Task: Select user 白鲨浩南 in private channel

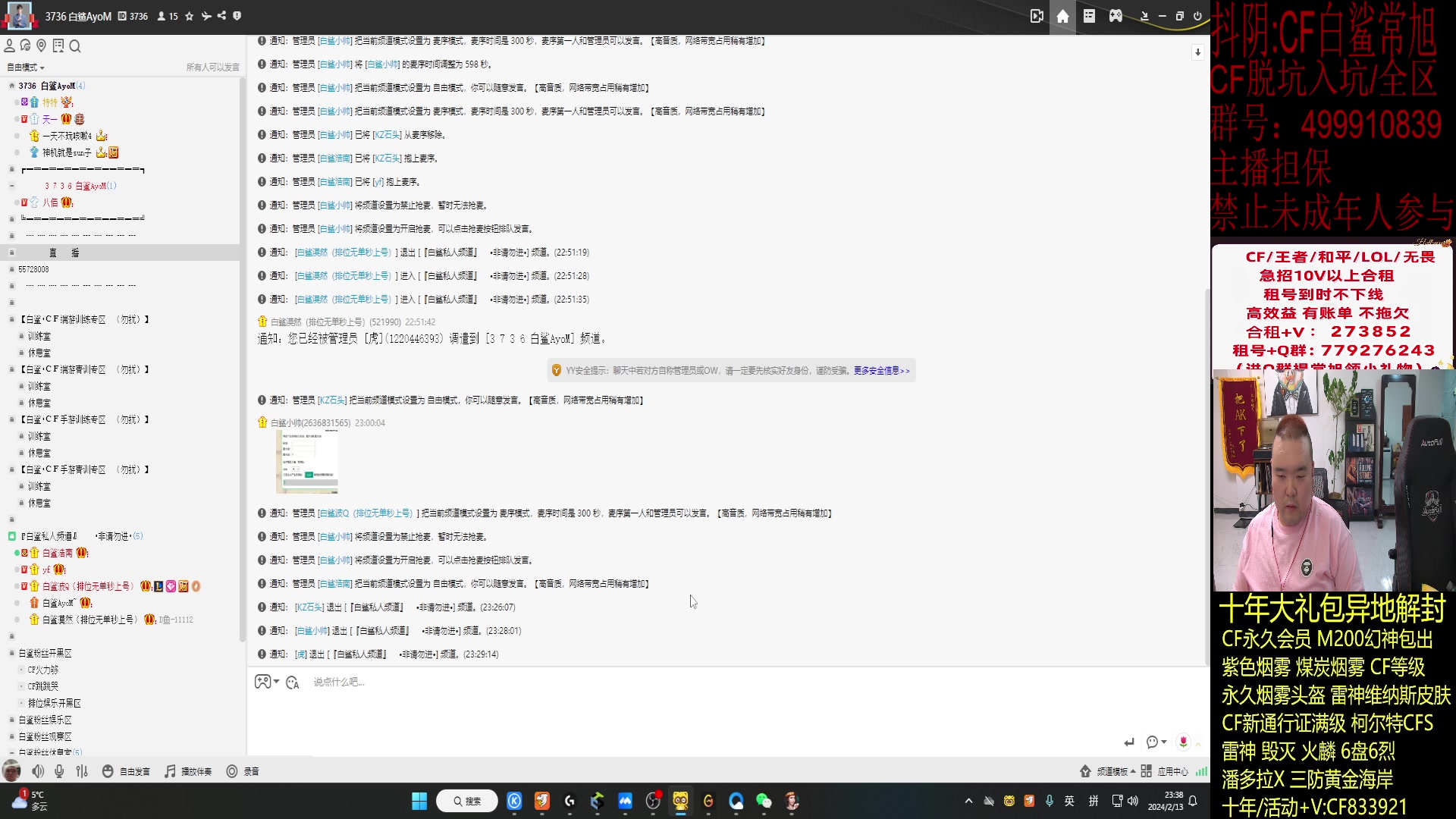Action: tap(58, 553)
